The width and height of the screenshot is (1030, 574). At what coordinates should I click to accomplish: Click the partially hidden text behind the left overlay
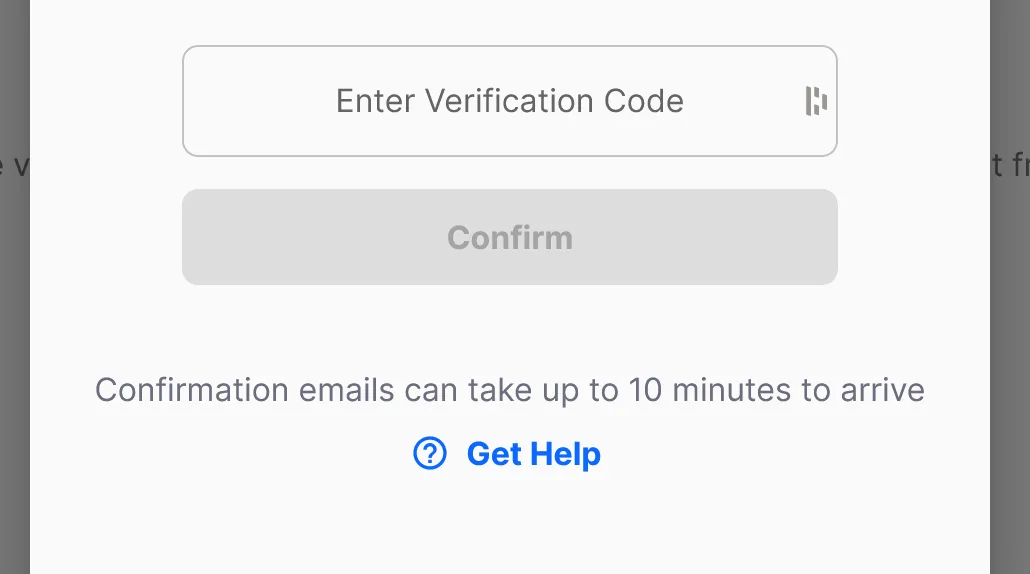coord(14,166)
